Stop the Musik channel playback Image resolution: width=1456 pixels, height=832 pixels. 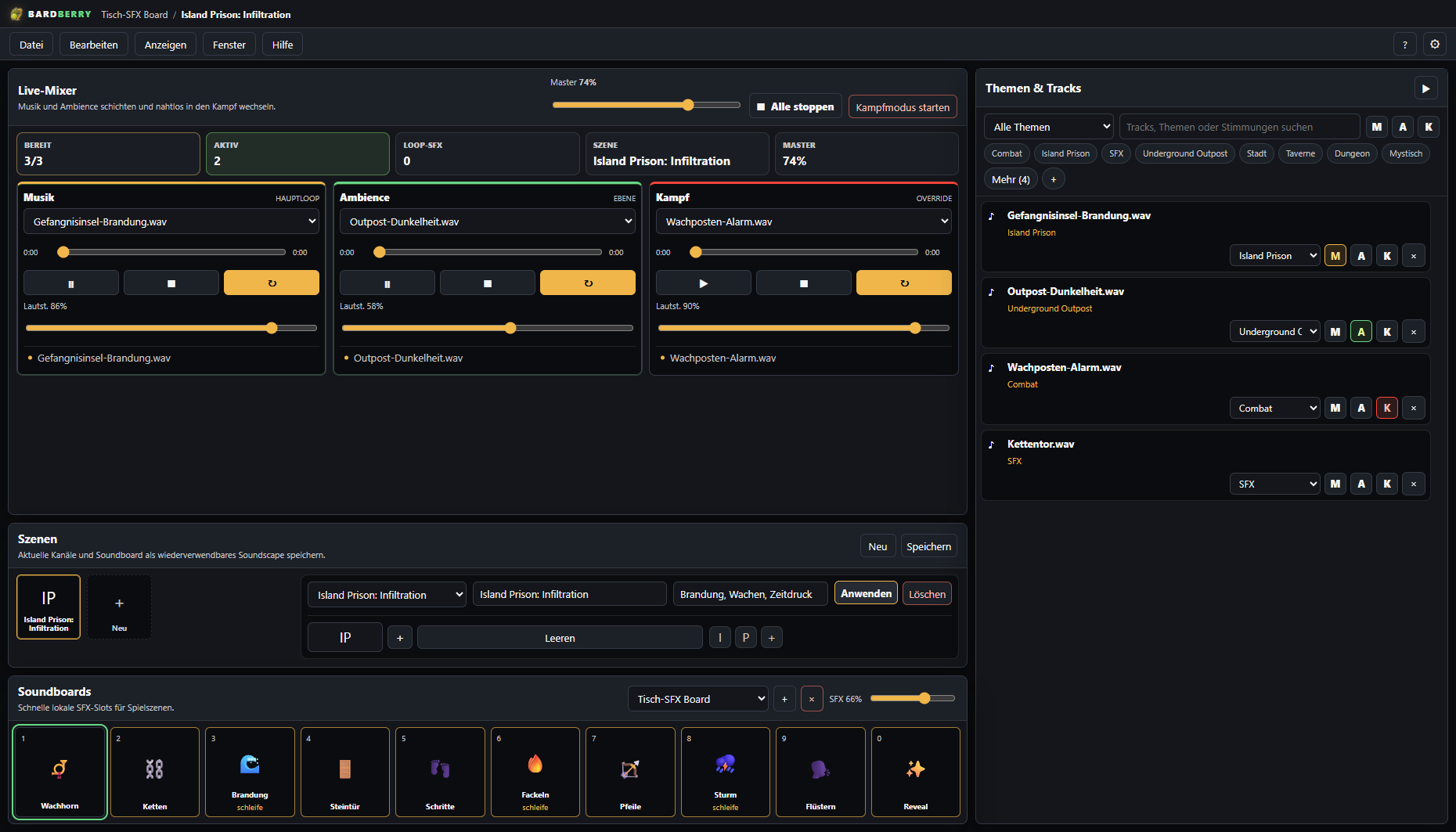171,283
